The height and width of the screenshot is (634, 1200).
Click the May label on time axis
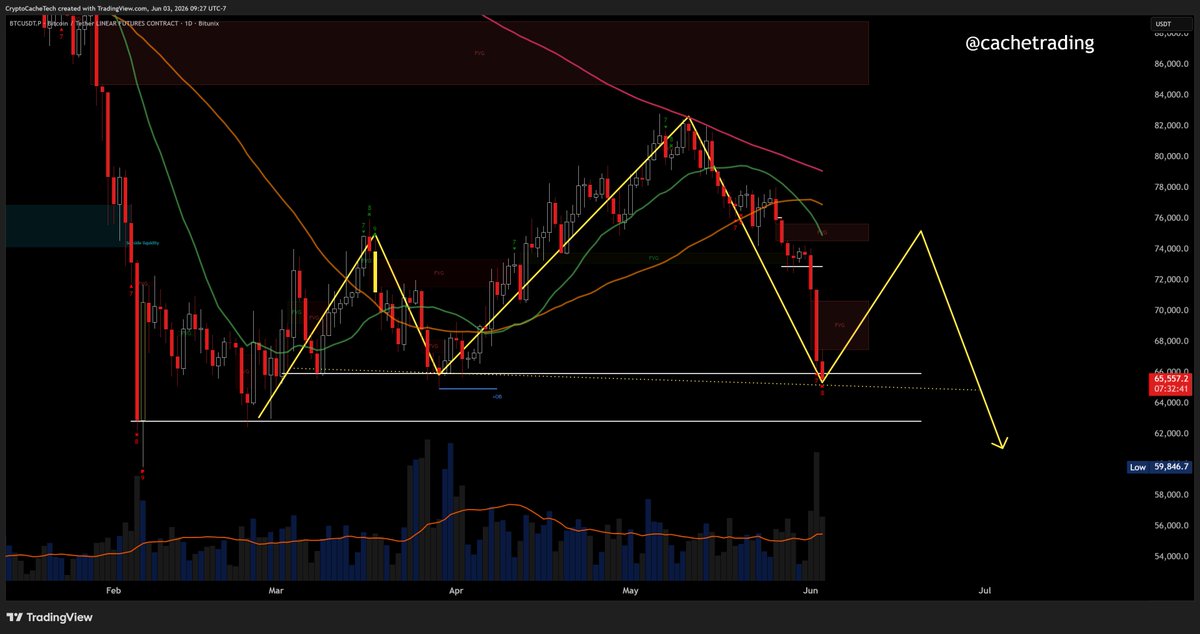(630, 592)
